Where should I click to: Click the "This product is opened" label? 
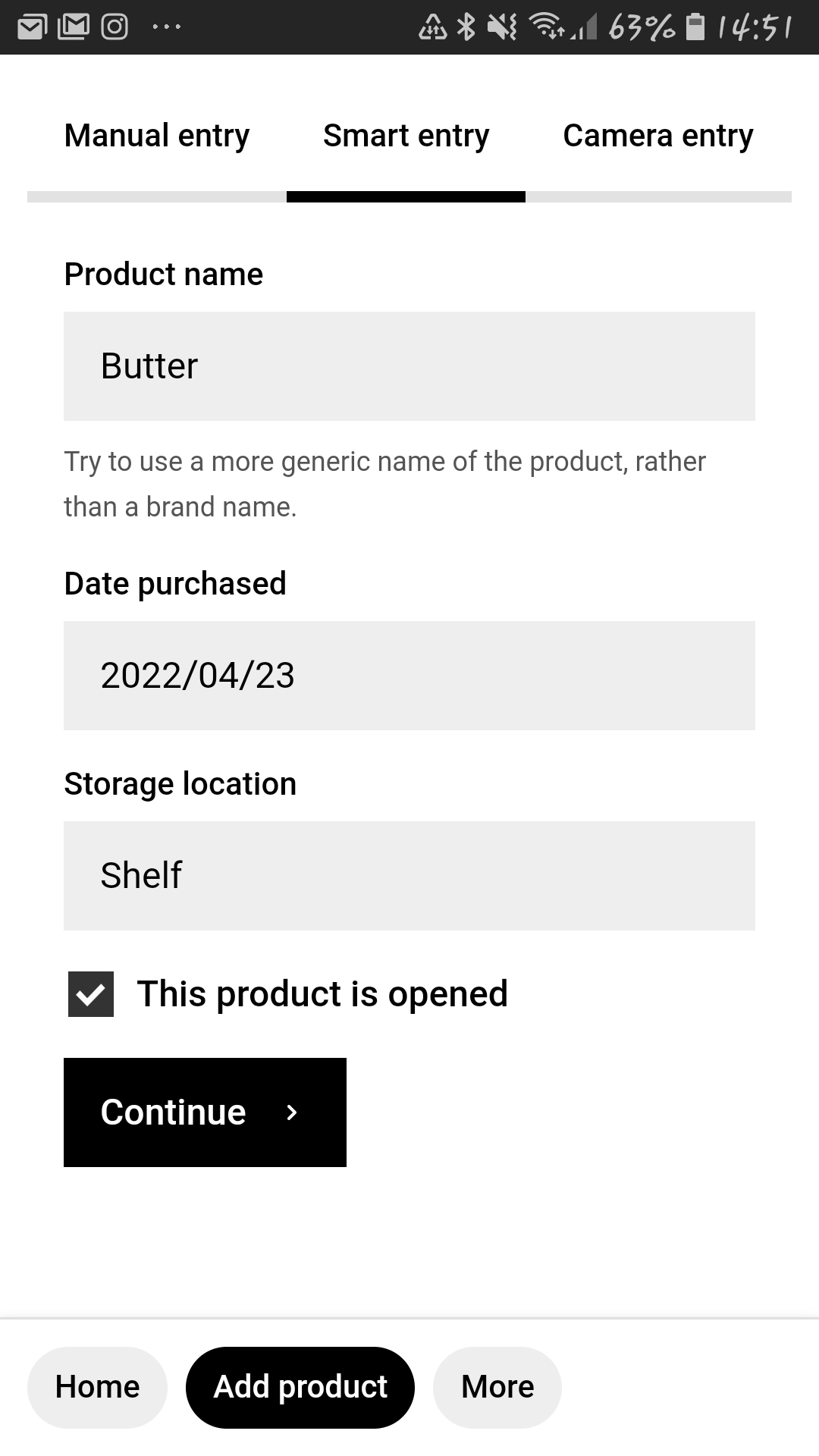click(322, 994)
